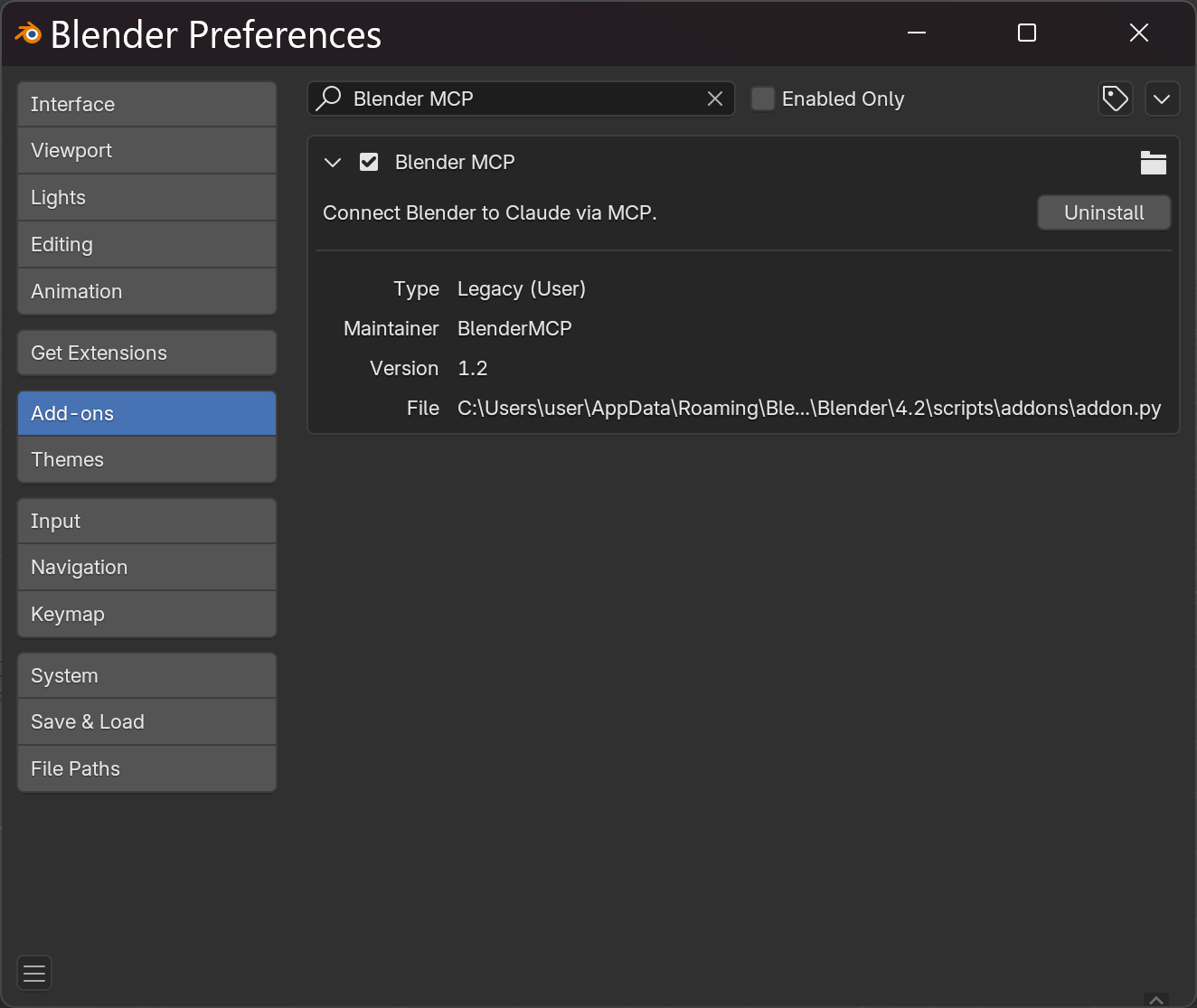This screenshot has height=1008, width=1197.
Task: Click the bottom-right scroll up arrow
Action: [x=1156, y=1000]
